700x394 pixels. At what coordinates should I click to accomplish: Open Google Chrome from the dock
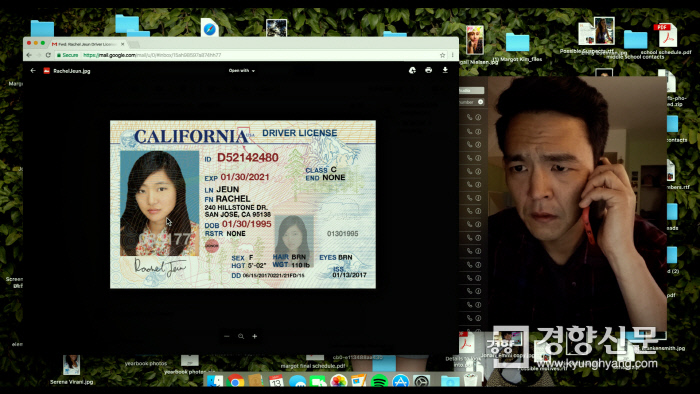236,382
